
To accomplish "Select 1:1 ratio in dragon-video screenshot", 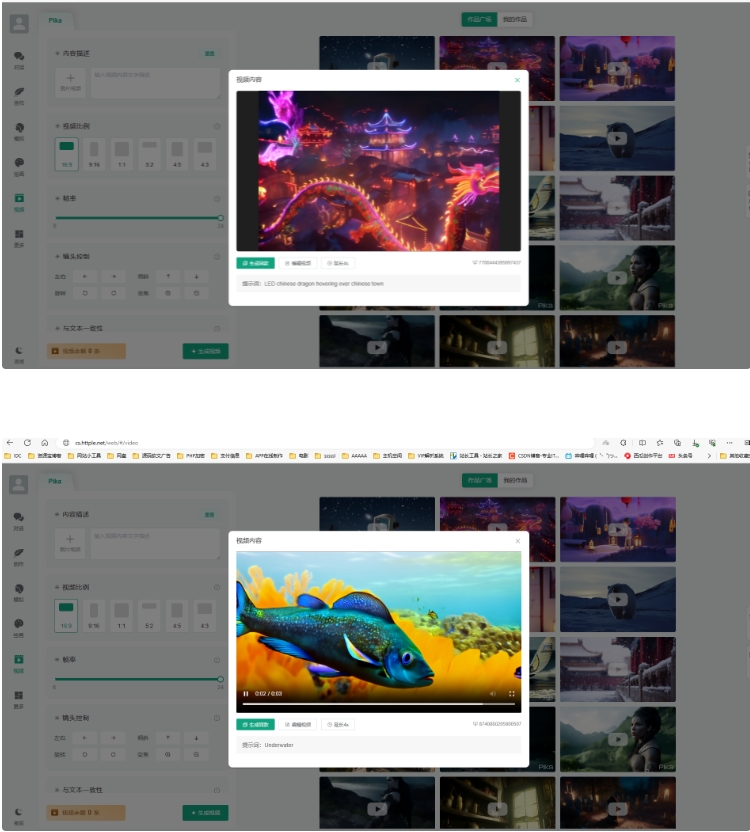I will [122, 154].
